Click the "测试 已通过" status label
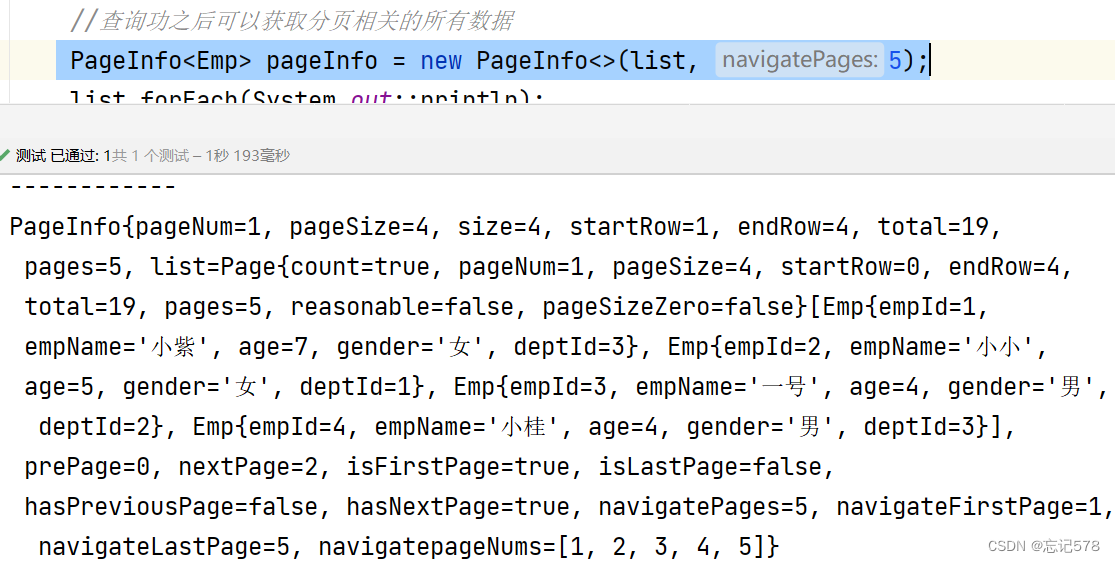This screenshot has height=562, width=1115. point(57,155)
